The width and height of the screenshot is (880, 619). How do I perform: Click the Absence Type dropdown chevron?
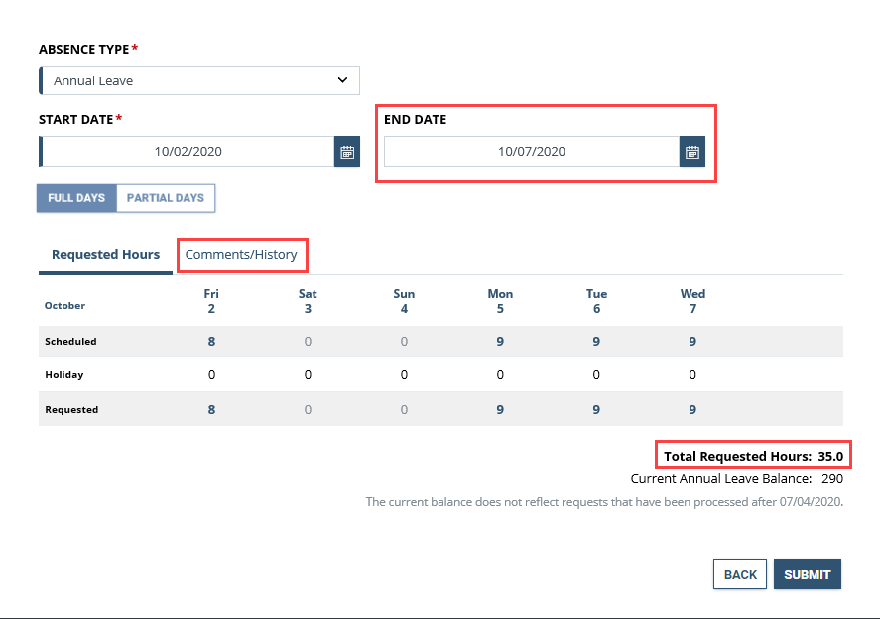click(x=342, y=80)
